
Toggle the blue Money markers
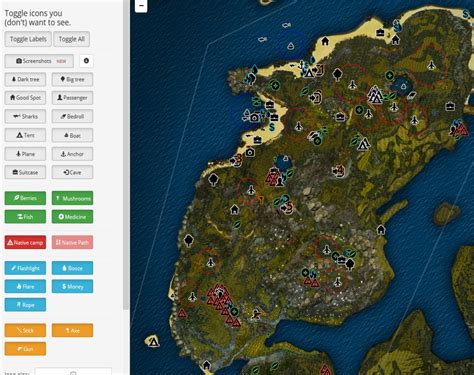click(72, 286)
